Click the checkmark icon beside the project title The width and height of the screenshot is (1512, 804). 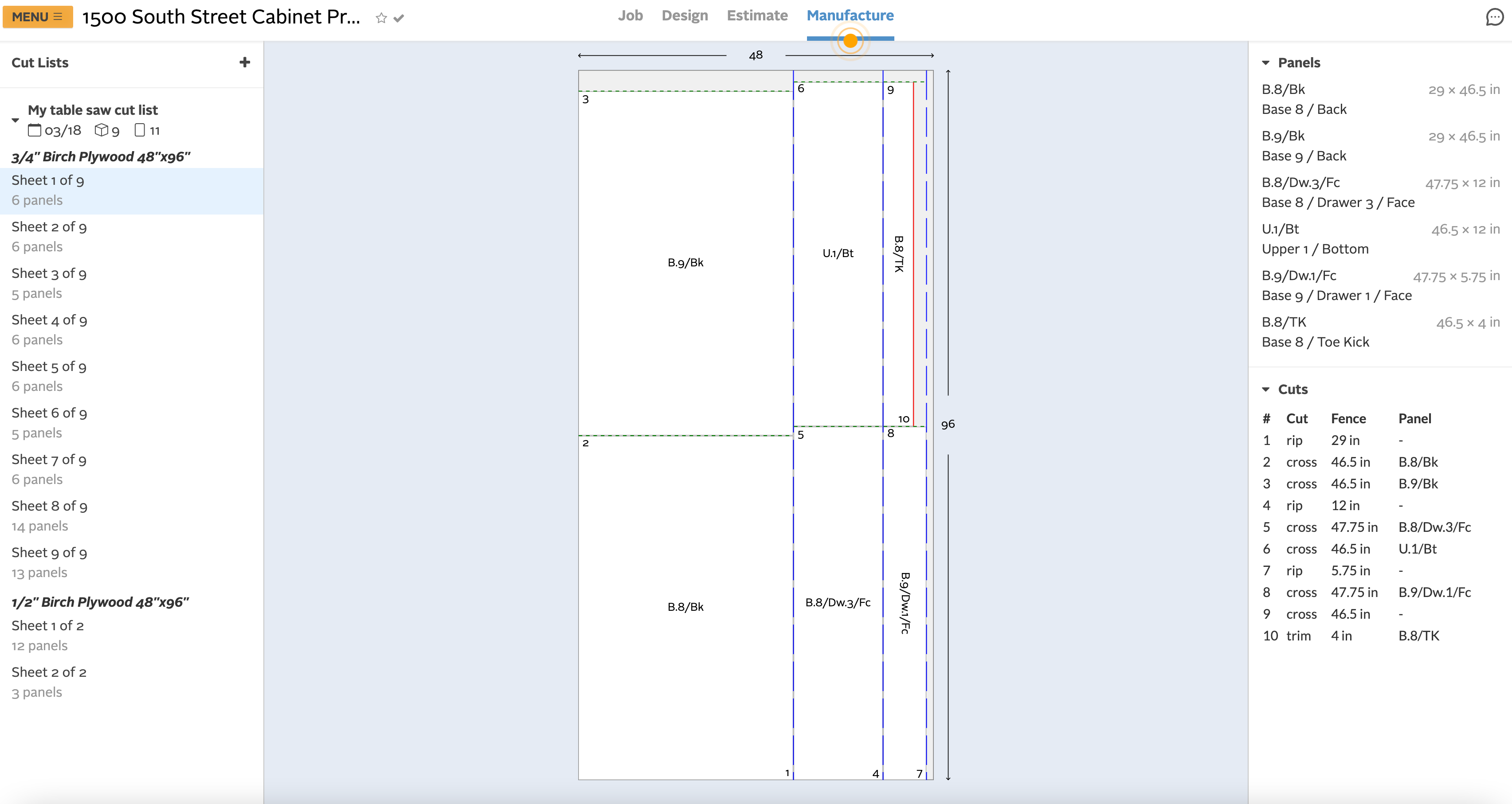click(399, 18)
